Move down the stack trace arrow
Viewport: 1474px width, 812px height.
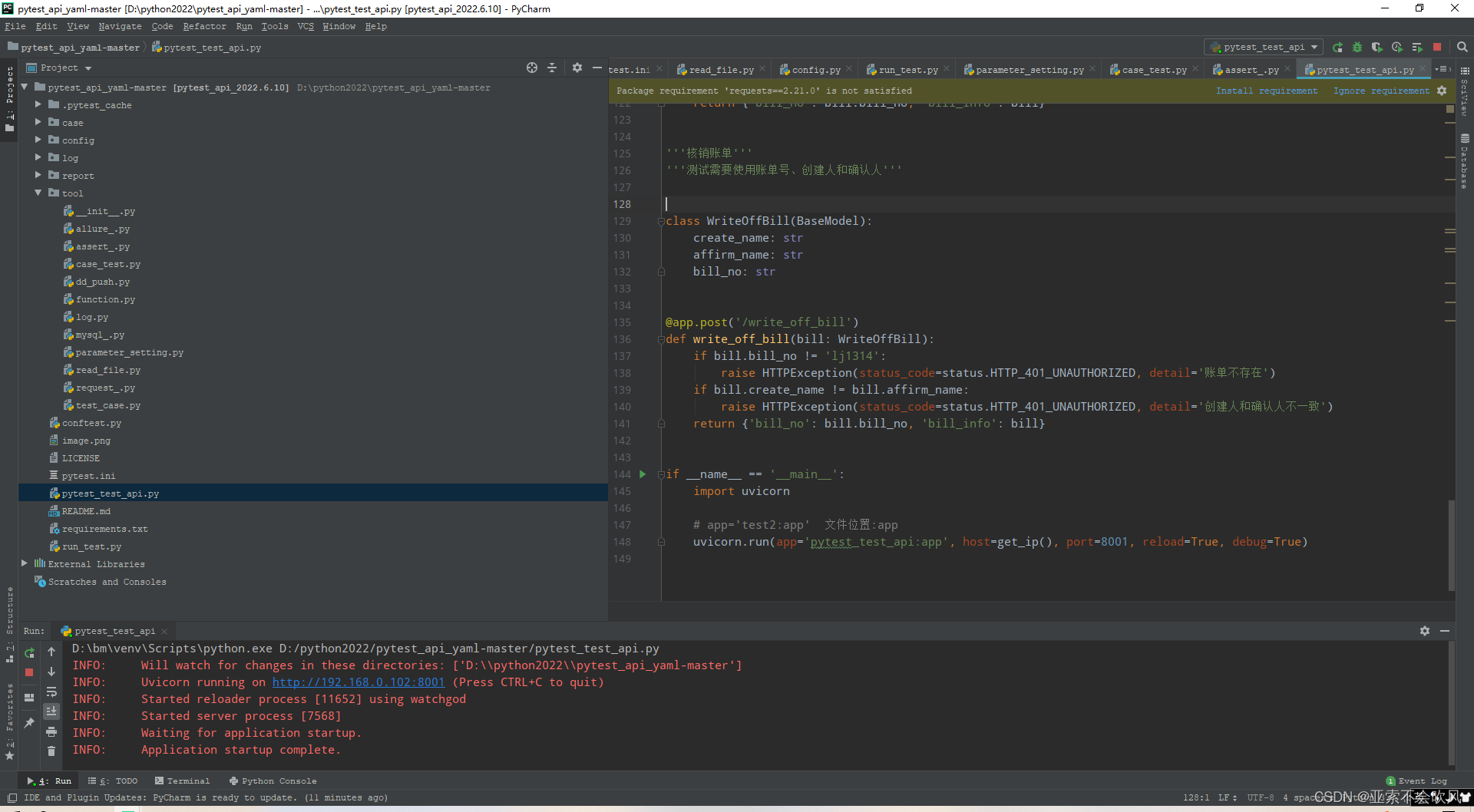(51, 672)
